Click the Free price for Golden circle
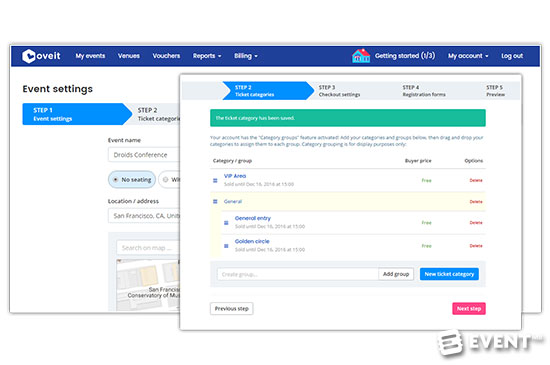 tap(427, 246)
